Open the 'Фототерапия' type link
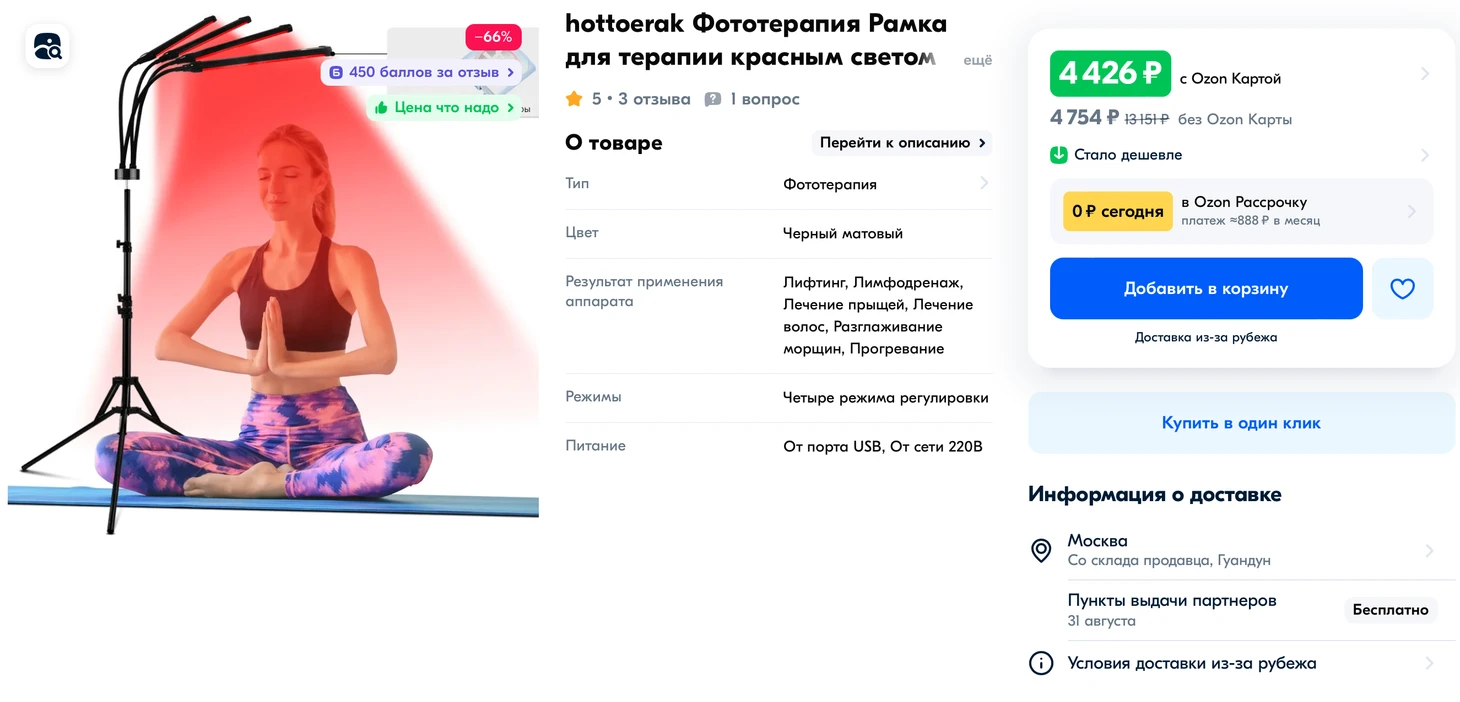This screenshot has height=702, width=1460. click(830, 184)
